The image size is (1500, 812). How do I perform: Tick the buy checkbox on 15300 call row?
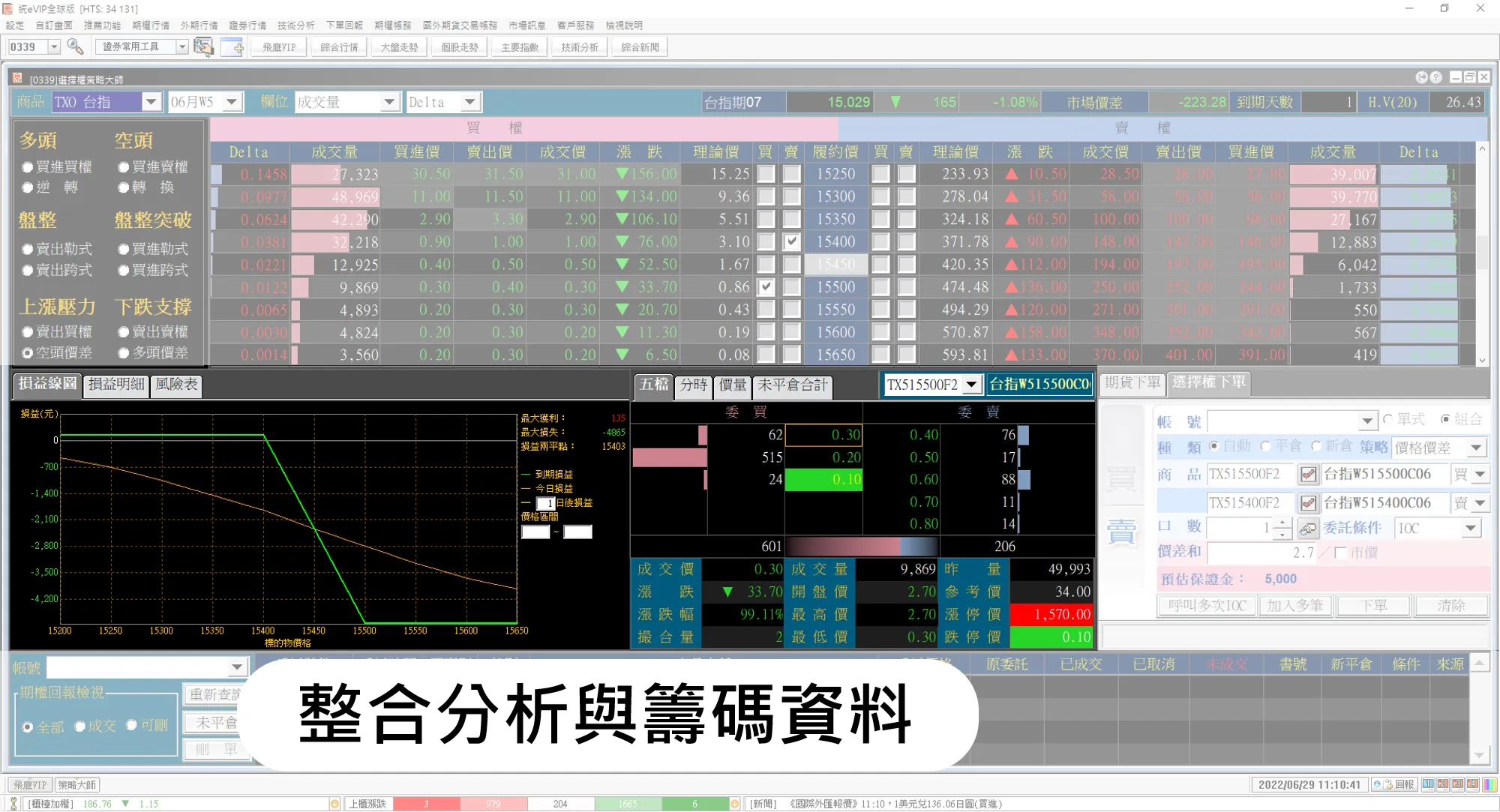[x=766, y=196]
